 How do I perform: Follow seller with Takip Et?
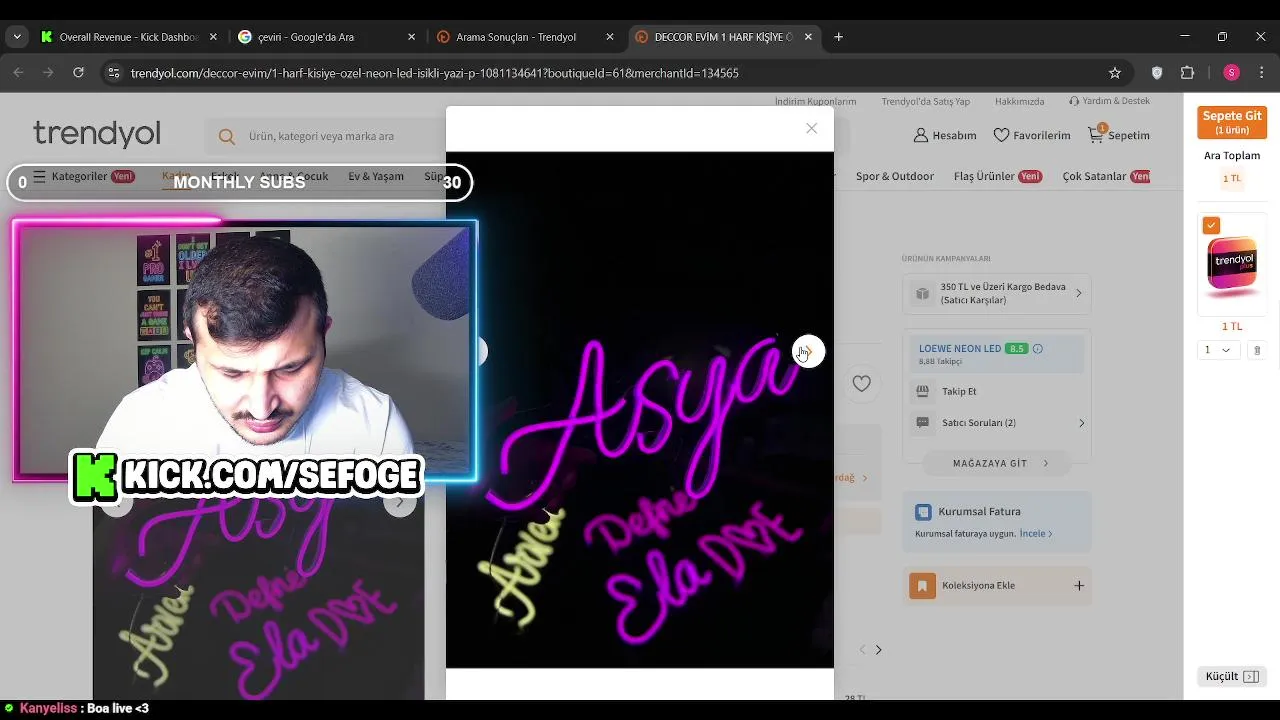[x=959, y=391]
